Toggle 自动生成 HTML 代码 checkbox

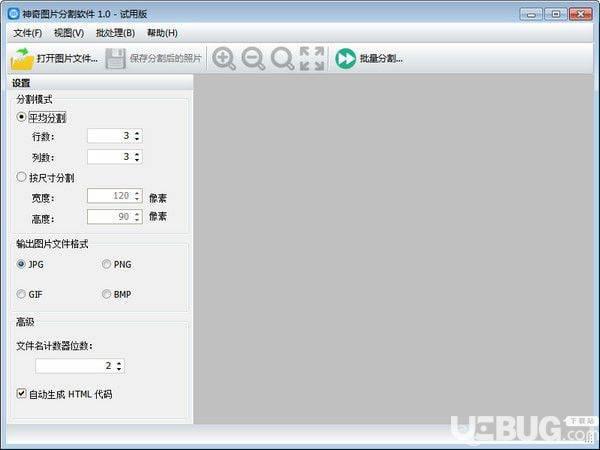(x=21, y=393)
